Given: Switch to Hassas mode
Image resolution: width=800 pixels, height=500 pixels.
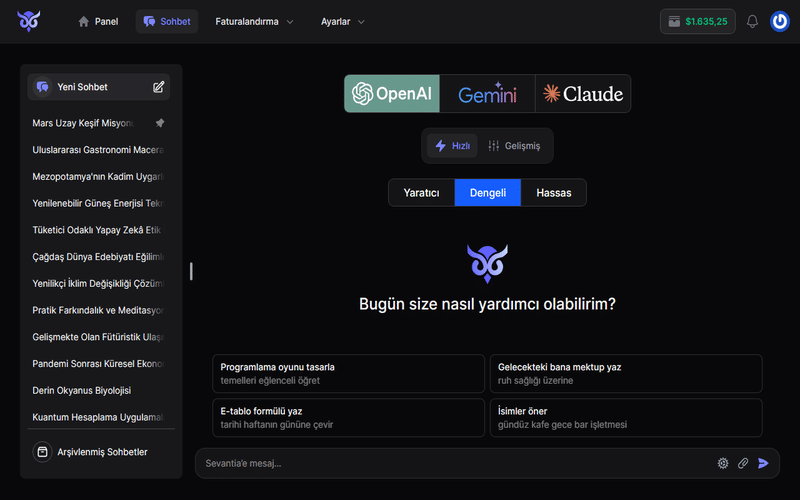Looking at the screenshot, I should 553,193.
